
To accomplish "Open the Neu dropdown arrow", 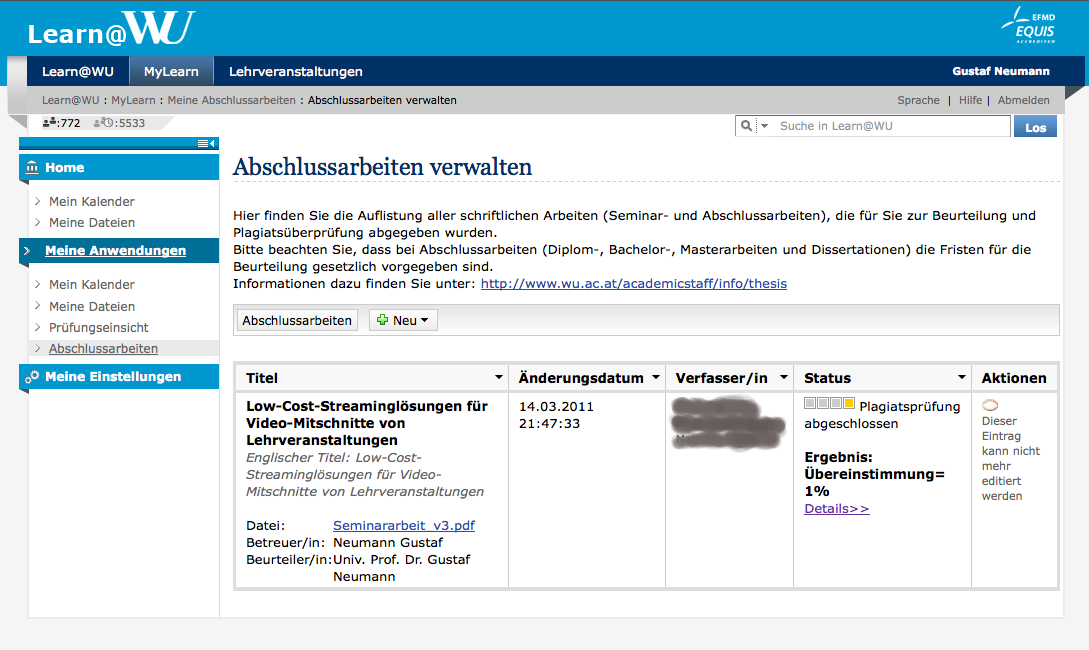I will 424,320.
